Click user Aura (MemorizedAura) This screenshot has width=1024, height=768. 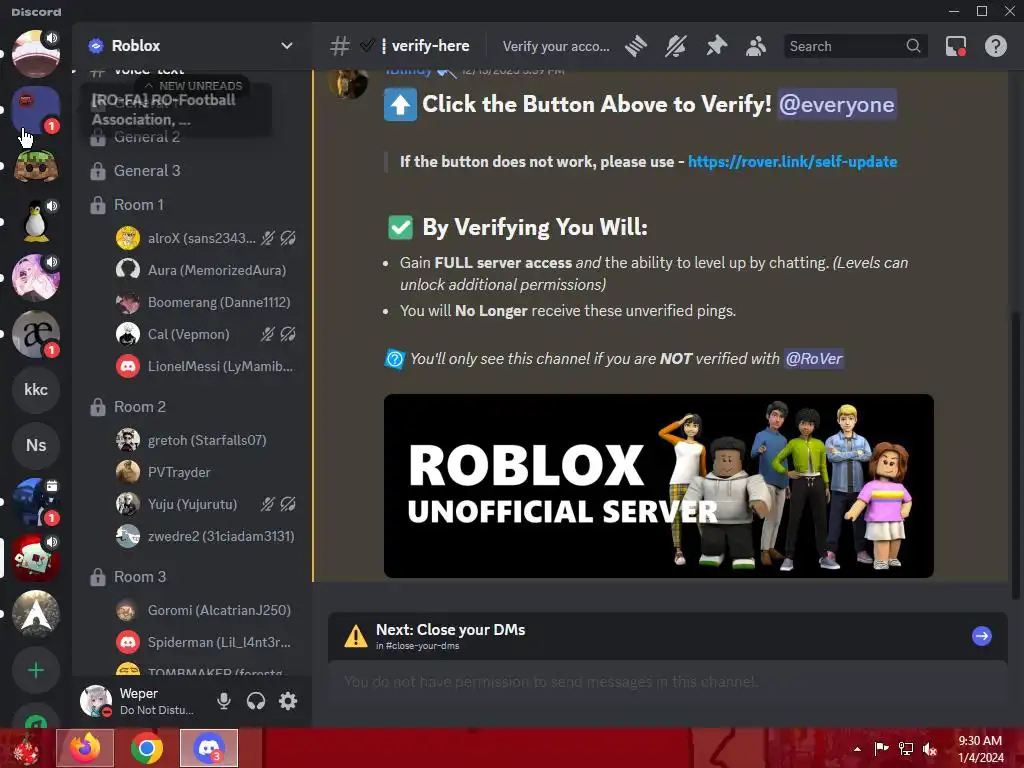tap(206, 270)
